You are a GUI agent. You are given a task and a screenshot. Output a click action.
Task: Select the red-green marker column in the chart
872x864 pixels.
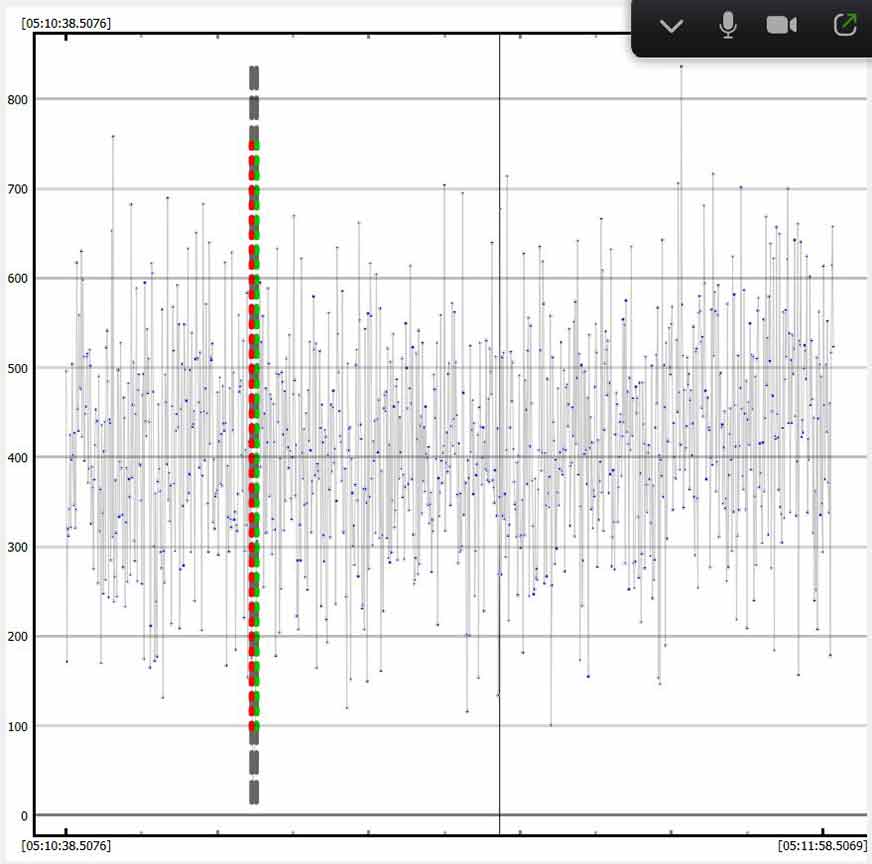254,435
